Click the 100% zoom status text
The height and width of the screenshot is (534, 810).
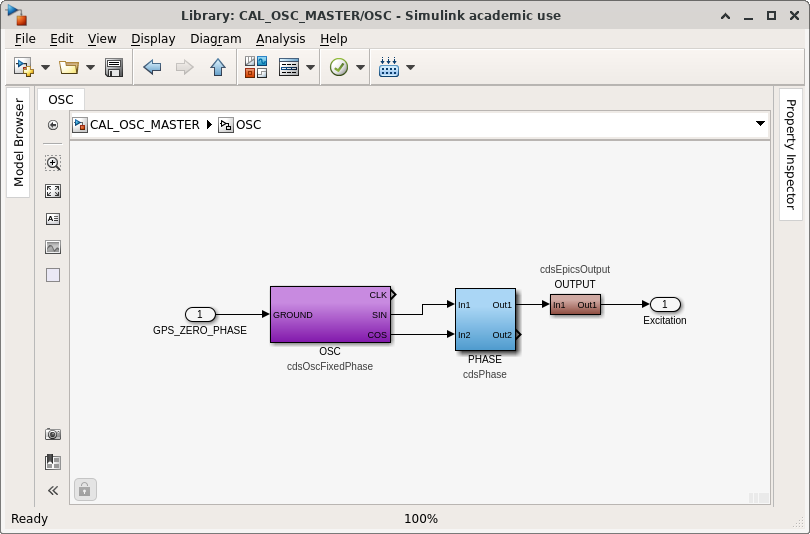[x=420, y=519]
